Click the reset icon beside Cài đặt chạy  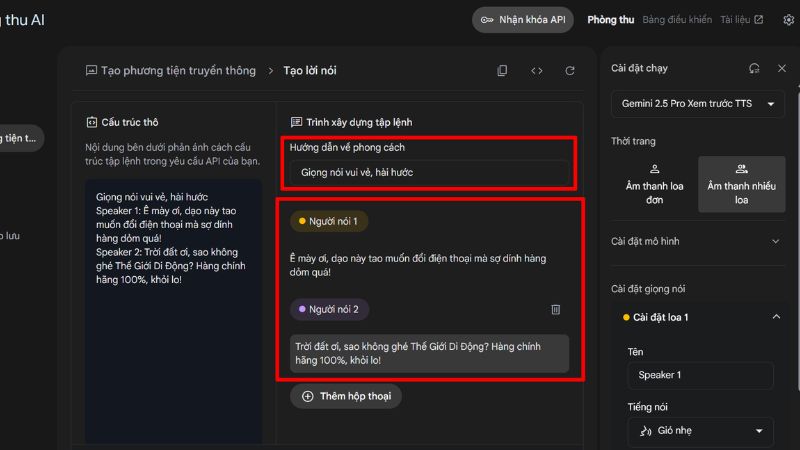point(754,68)
